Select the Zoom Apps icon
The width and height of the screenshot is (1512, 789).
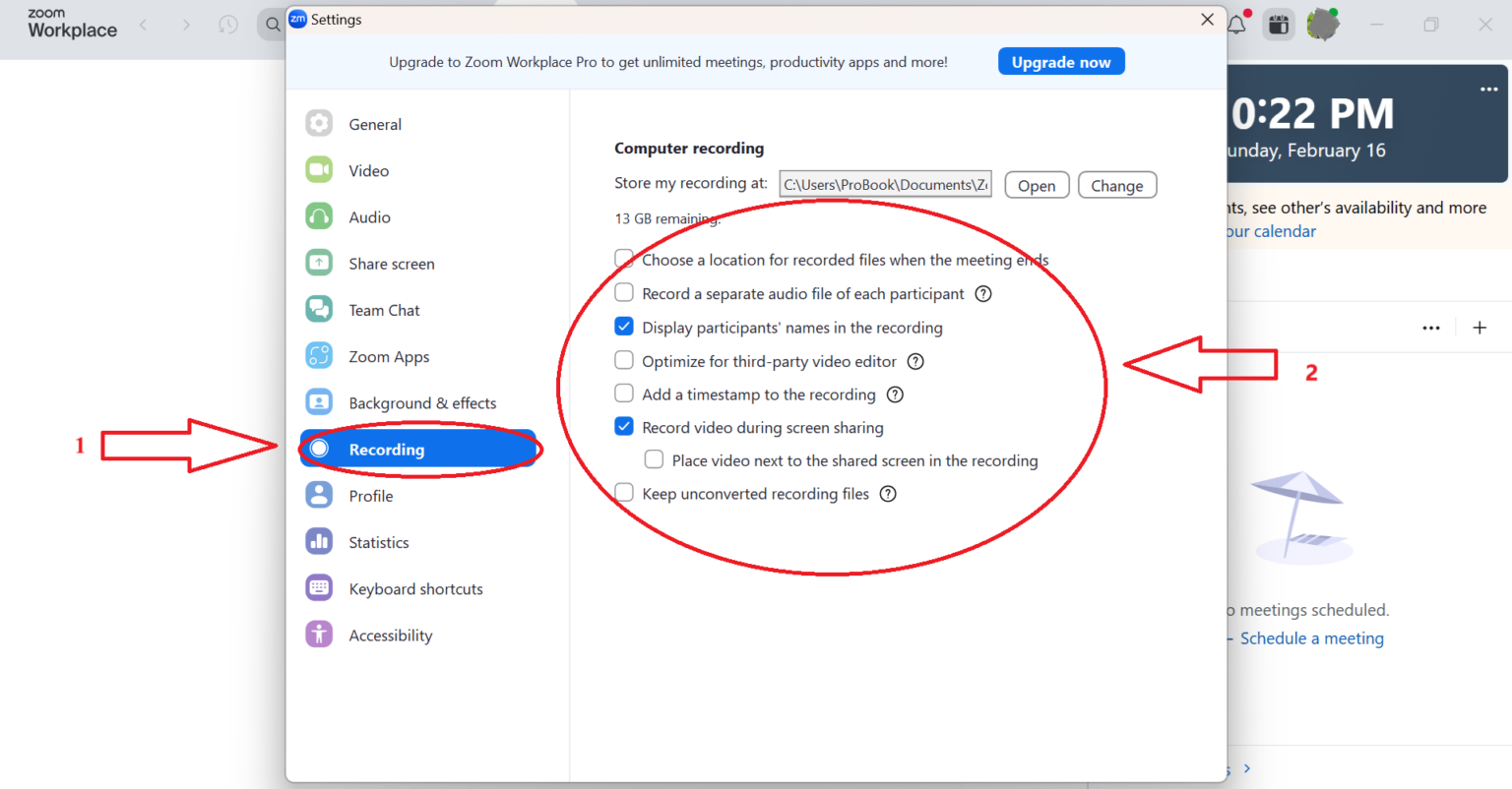[x=319, y=356]
